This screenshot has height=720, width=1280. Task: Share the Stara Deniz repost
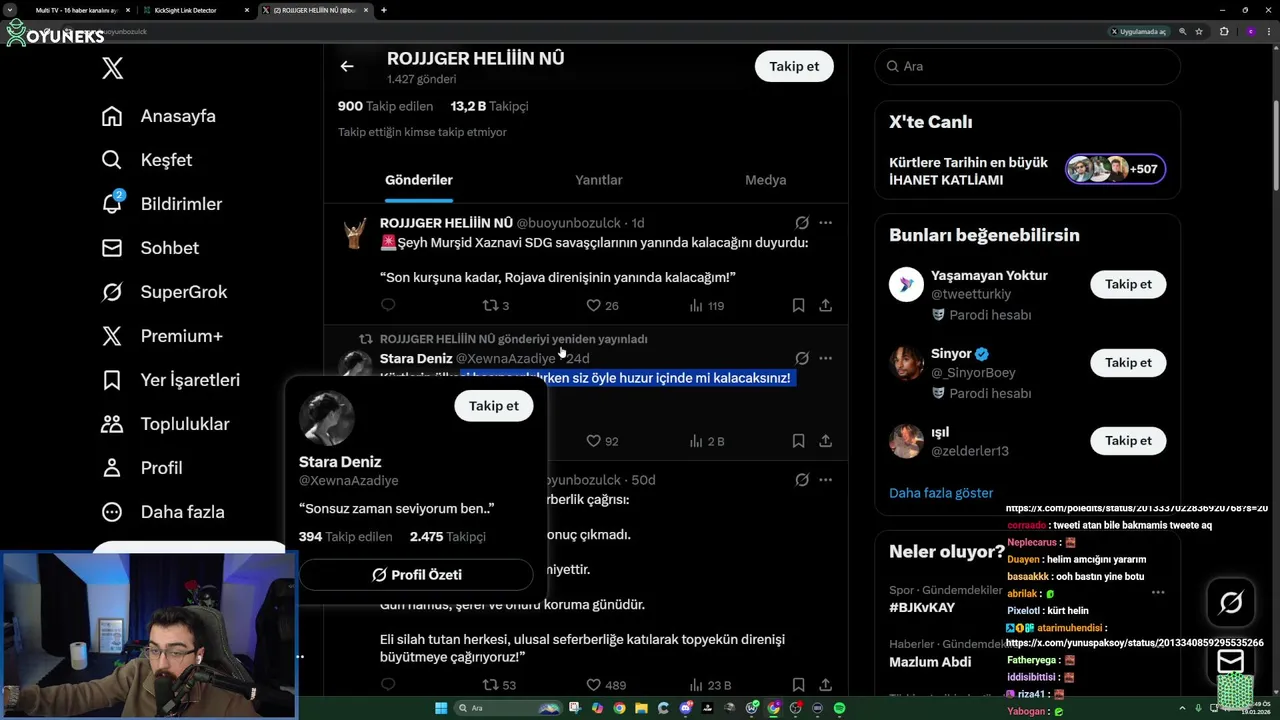pos(825,440)
